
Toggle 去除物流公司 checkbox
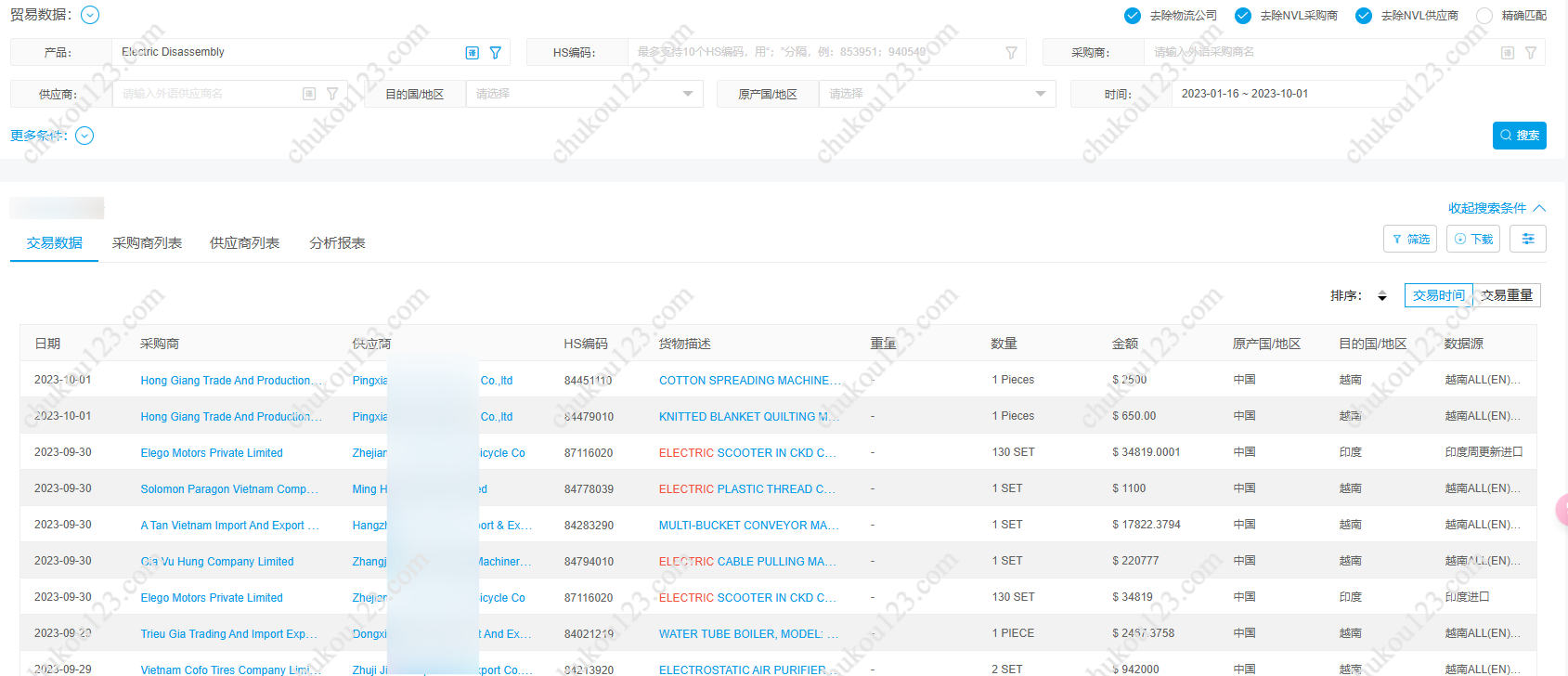(x=1133, y=16)
